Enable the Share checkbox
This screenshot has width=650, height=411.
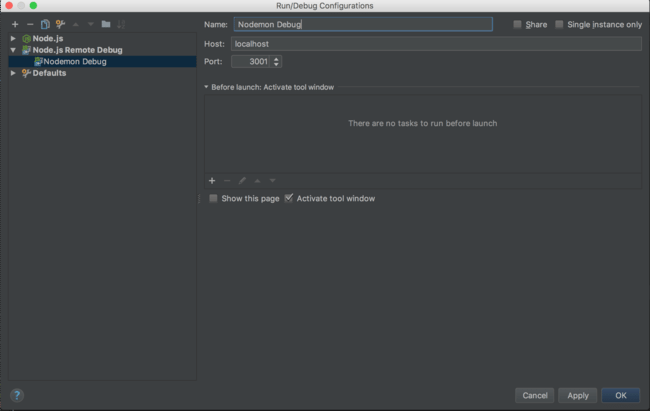pyautogui.click(x=517, y=24)
